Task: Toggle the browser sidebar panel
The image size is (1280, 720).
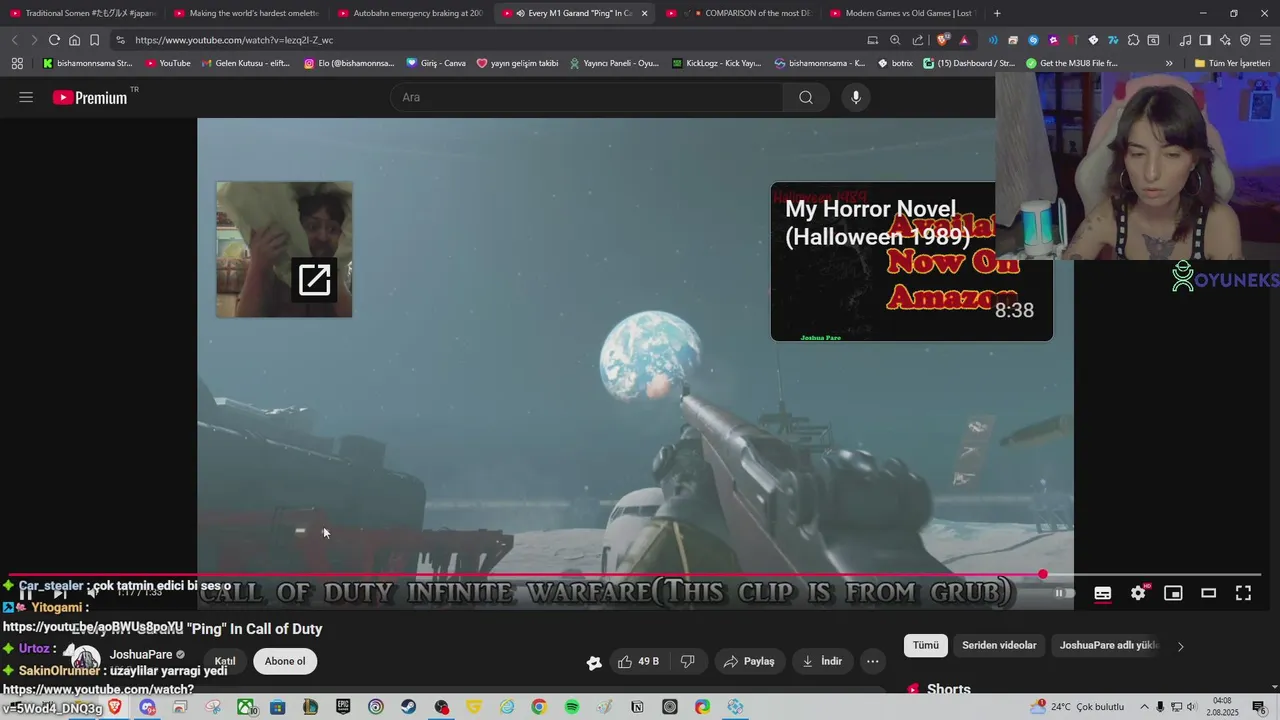Action: 1205,40
